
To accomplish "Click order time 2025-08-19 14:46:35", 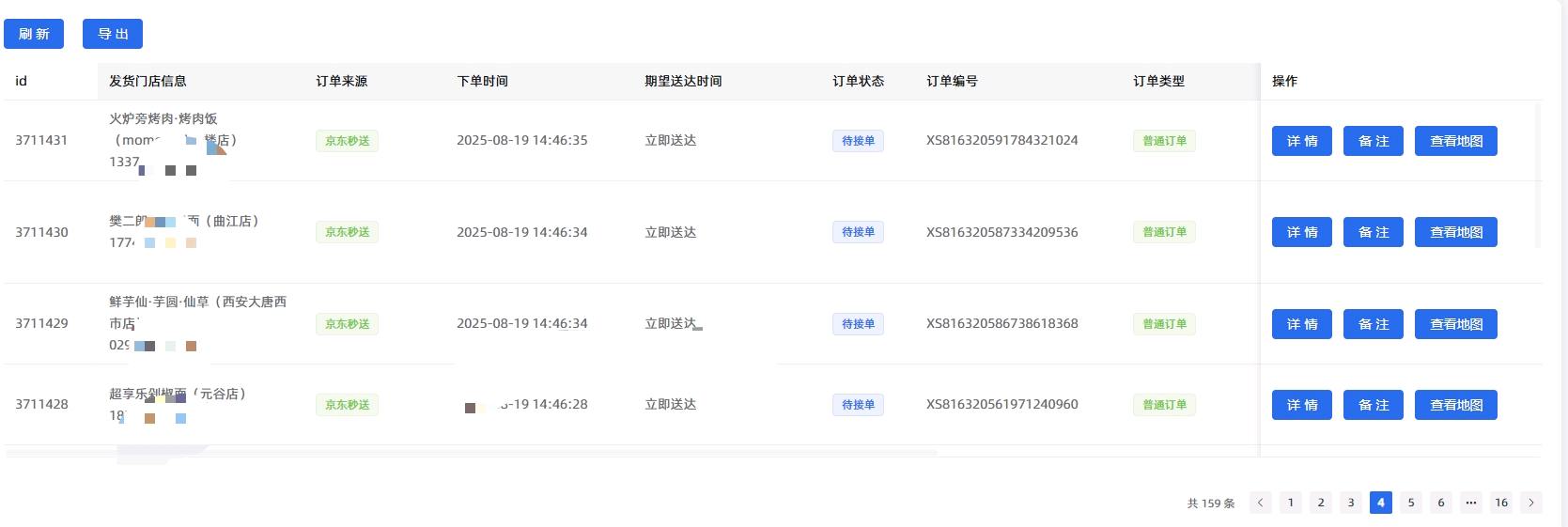I will pyautogui.click(x=522, y=141).
